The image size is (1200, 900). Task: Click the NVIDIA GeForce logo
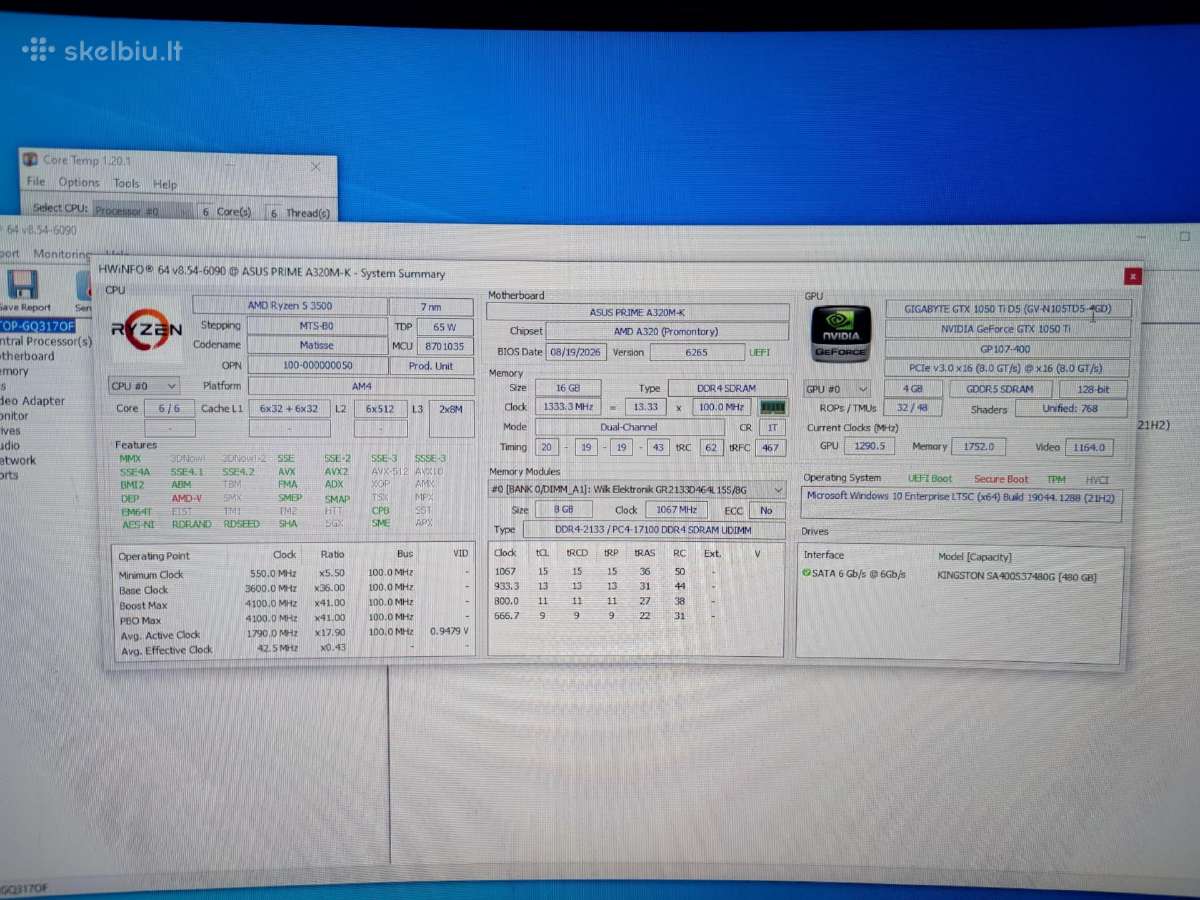(841, 333)
